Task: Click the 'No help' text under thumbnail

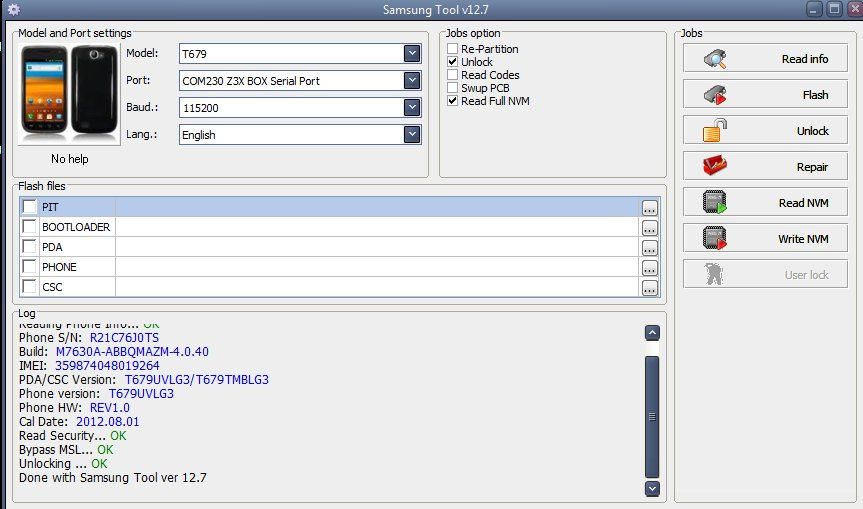Action: (x=69, y=159)
